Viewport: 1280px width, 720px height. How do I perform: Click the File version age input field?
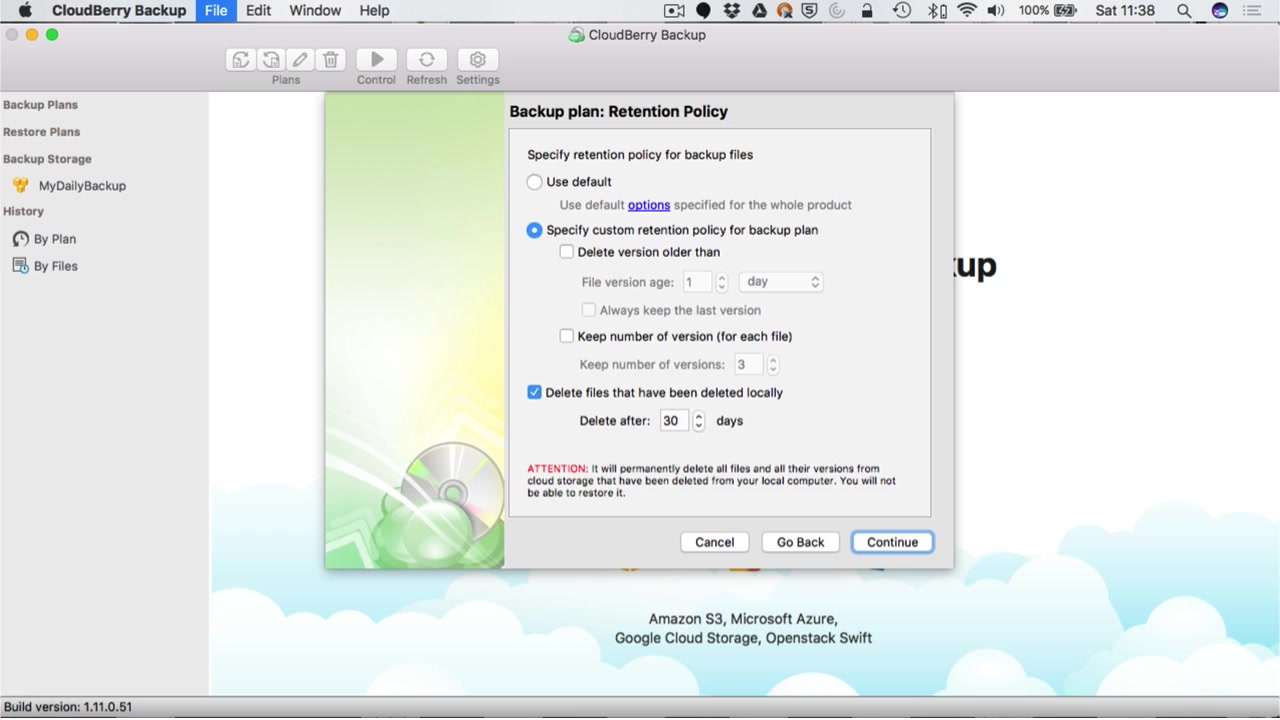(698, 282)
